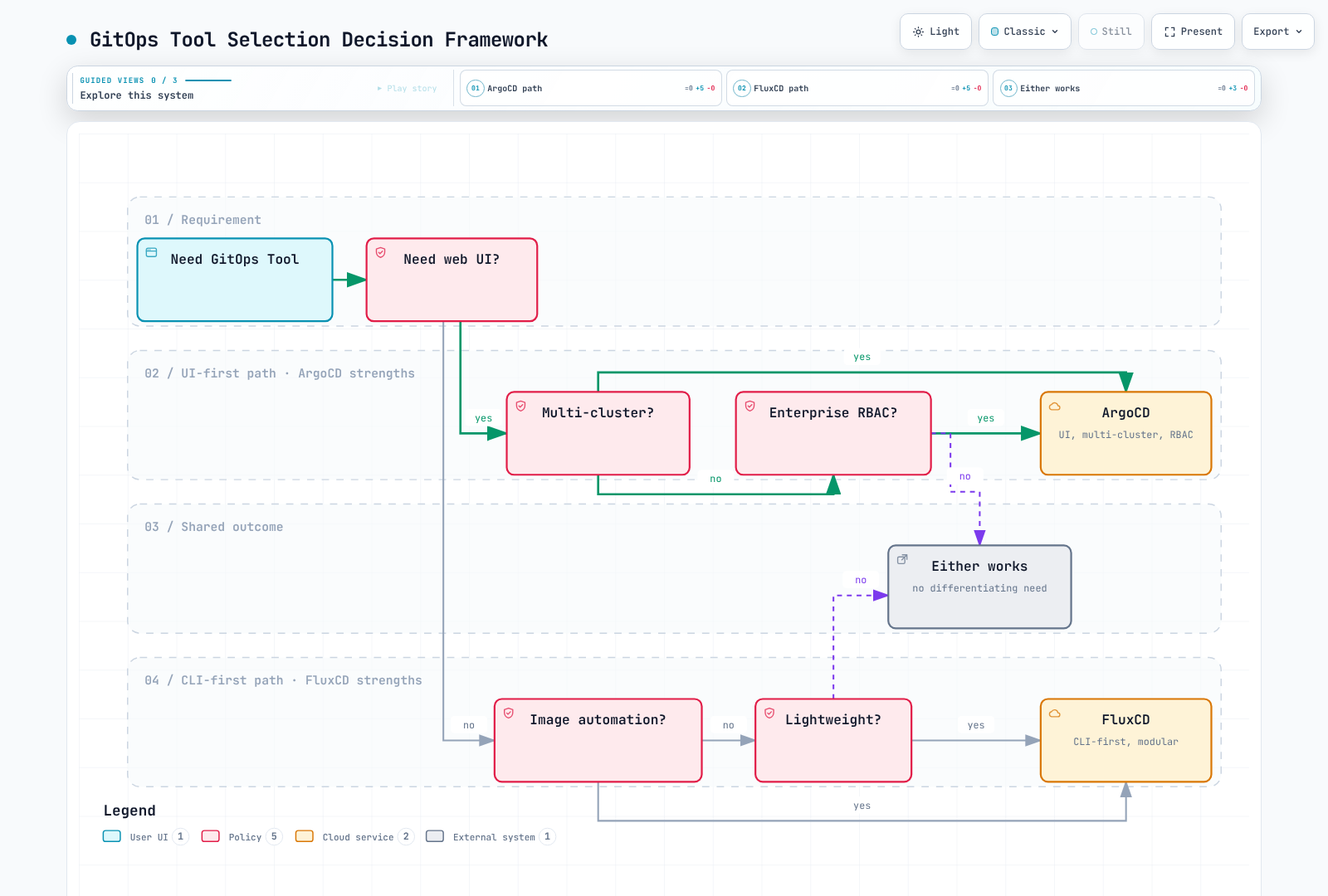Screen dimensions: 1328x896
Task: Click the shield icon on Need web UI? node
Action: [381, 252]
